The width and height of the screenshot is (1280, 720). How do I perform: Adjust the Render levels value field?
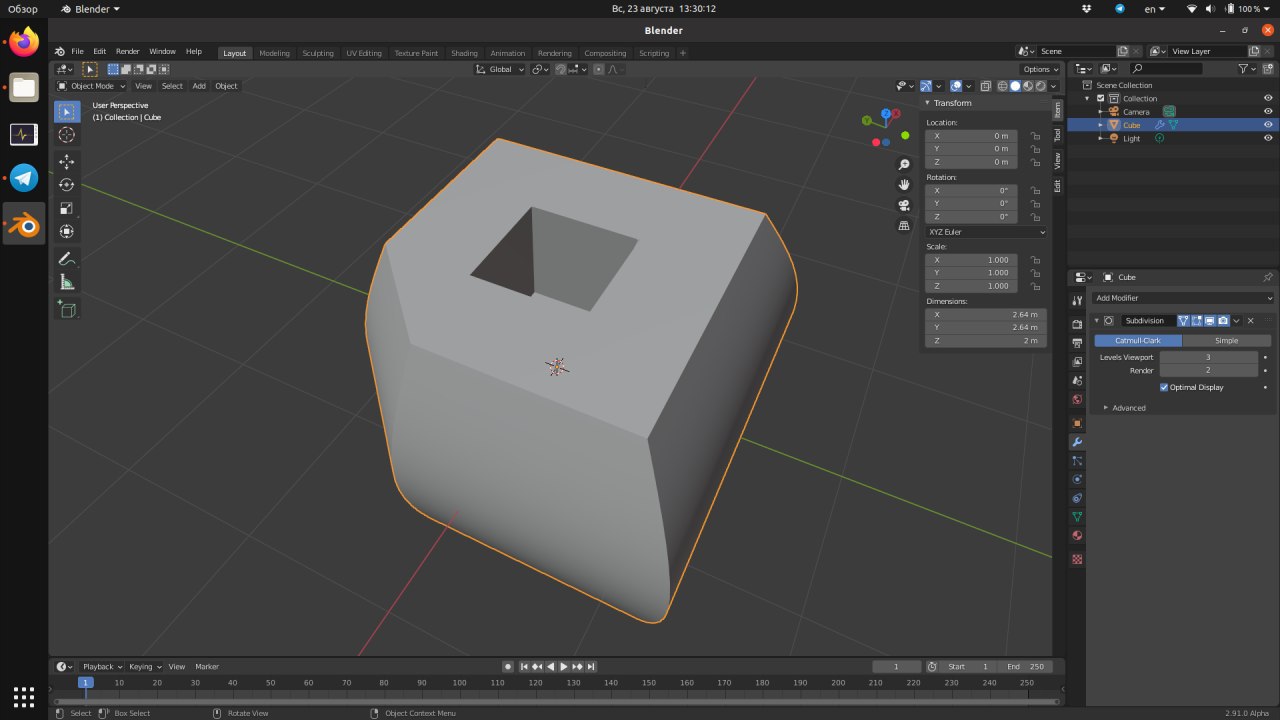[x=1209, y=370]
